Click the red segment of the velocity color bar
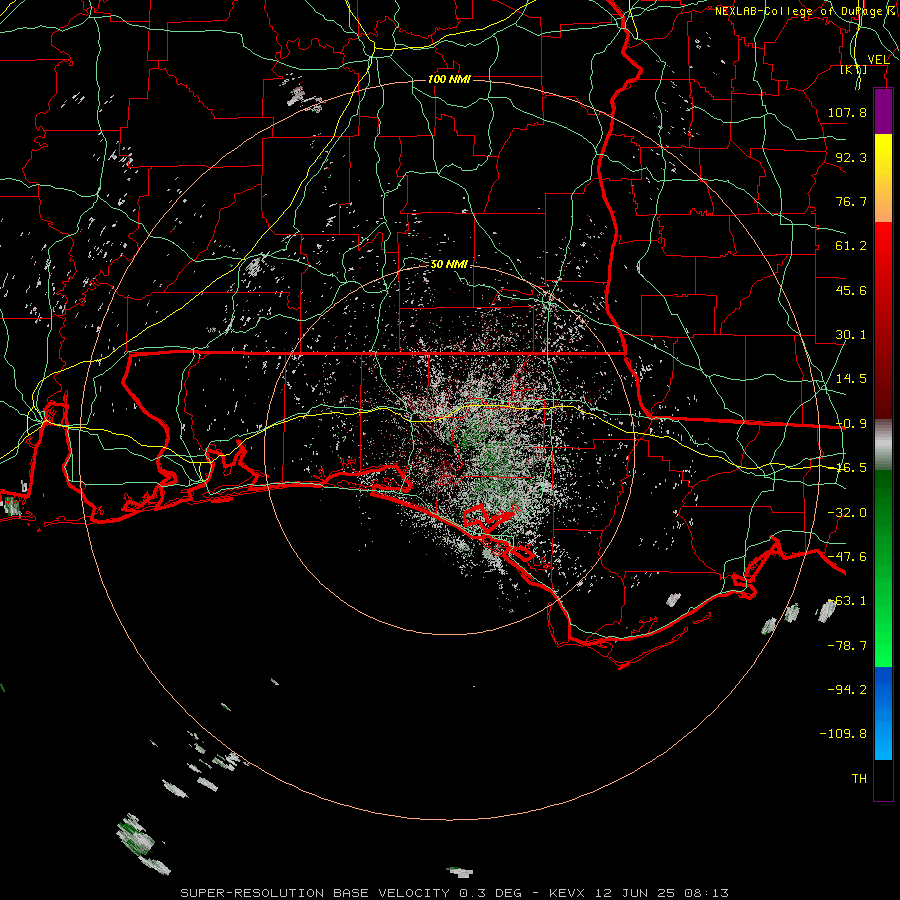 pos(883,320)
